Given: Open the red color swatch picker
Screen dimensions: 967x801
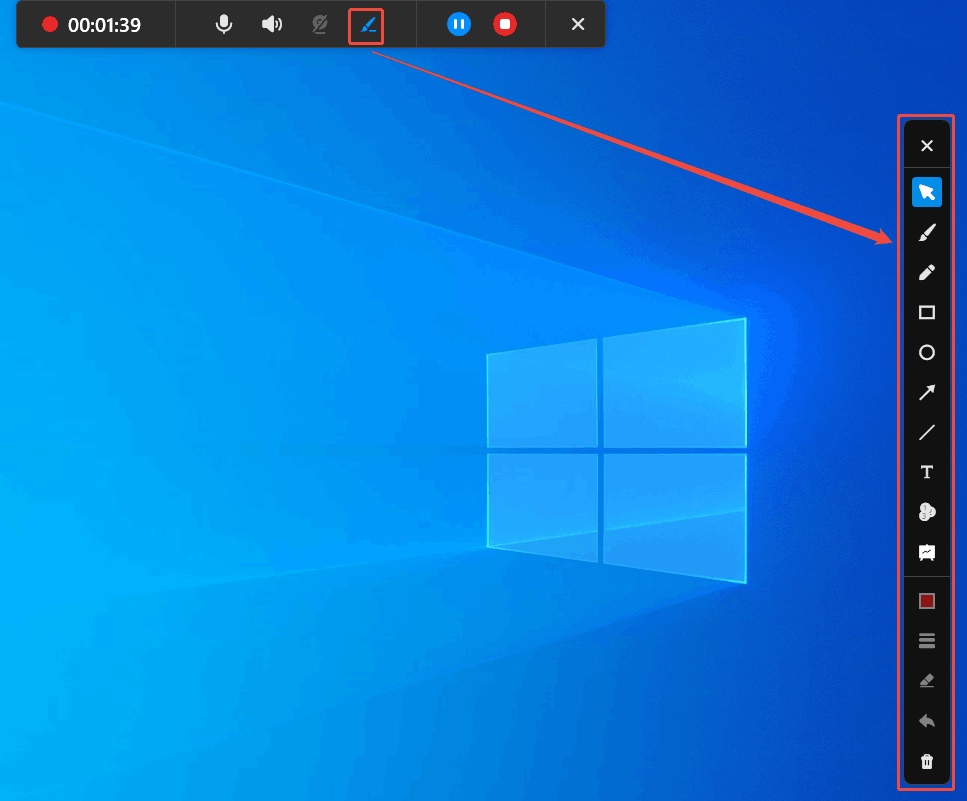Looking at the screenshot, I should point(926,600).
